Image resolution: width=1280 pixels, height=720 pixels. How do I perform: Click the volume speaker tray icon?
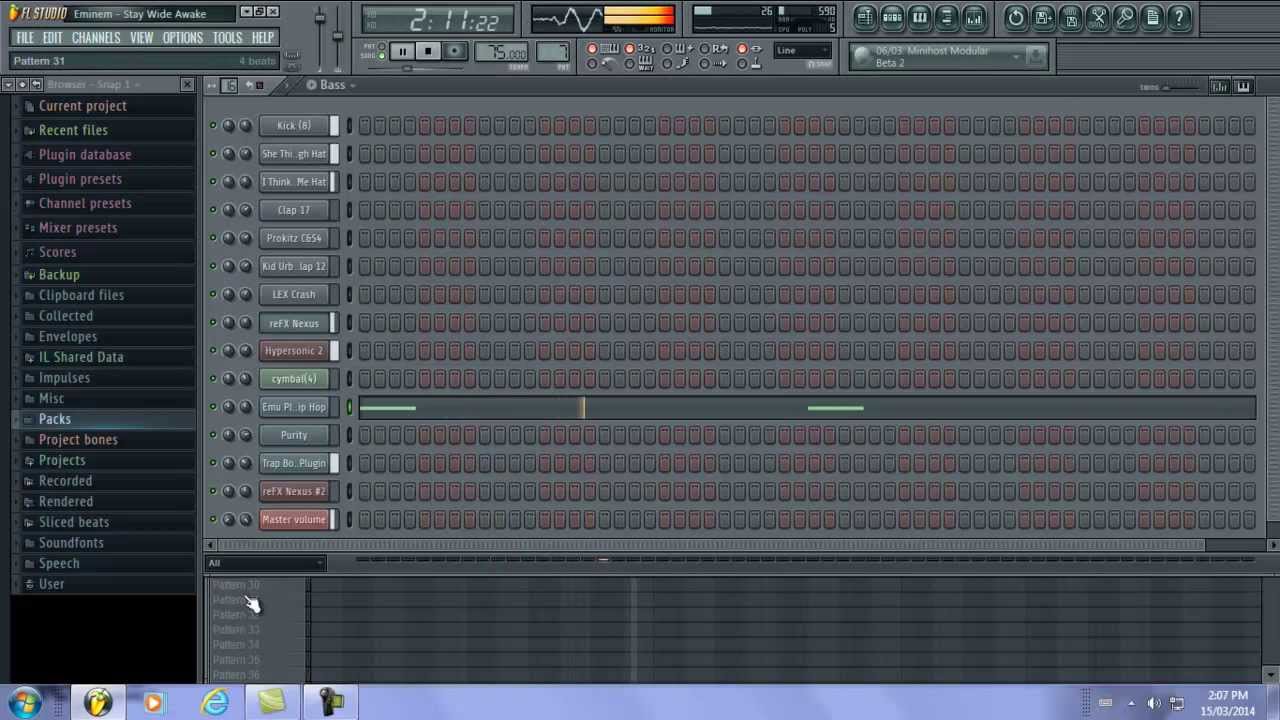[x=1154, y=703]
